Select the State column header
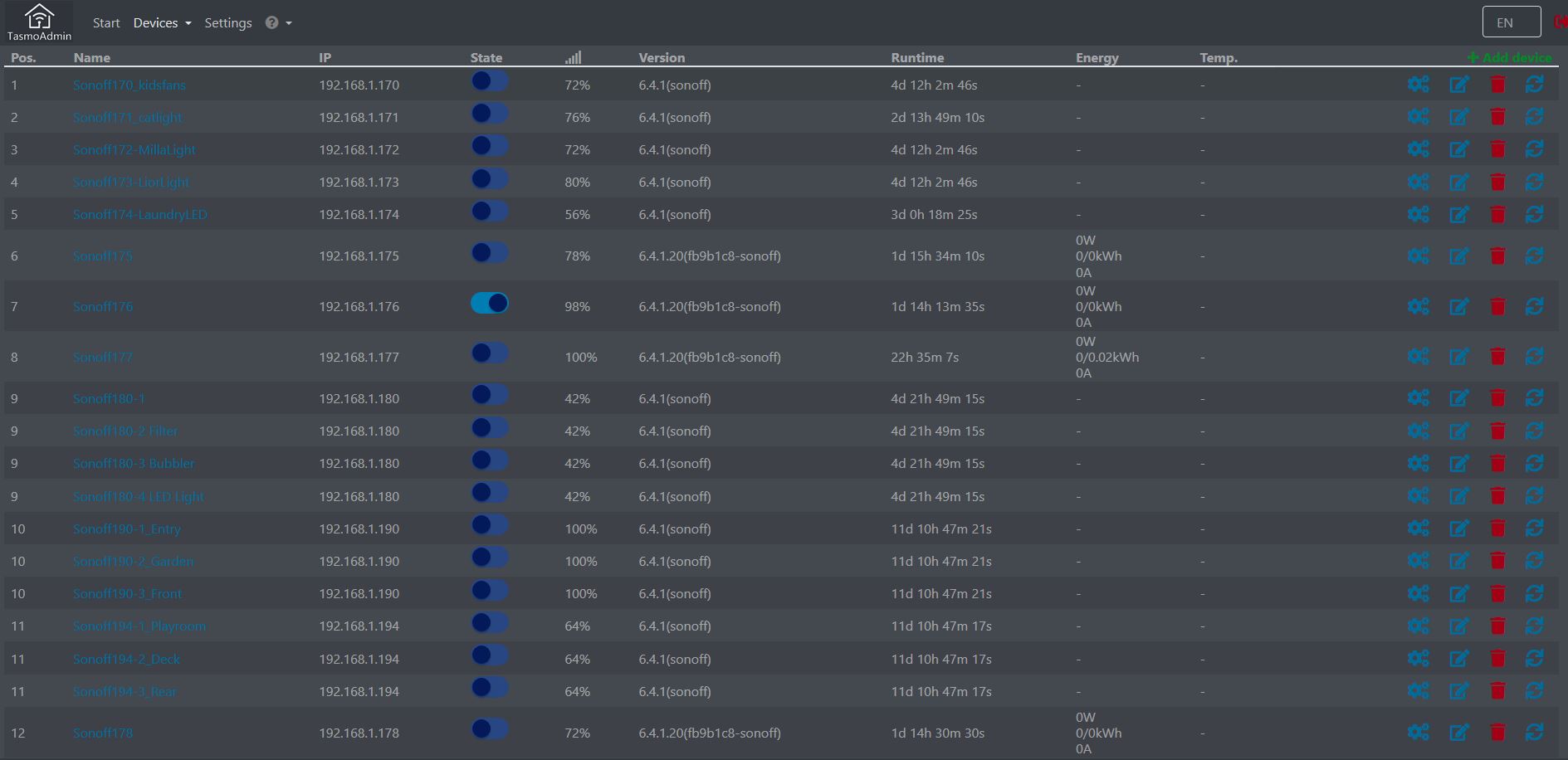1568x760 pixels. tap(486, 57)
